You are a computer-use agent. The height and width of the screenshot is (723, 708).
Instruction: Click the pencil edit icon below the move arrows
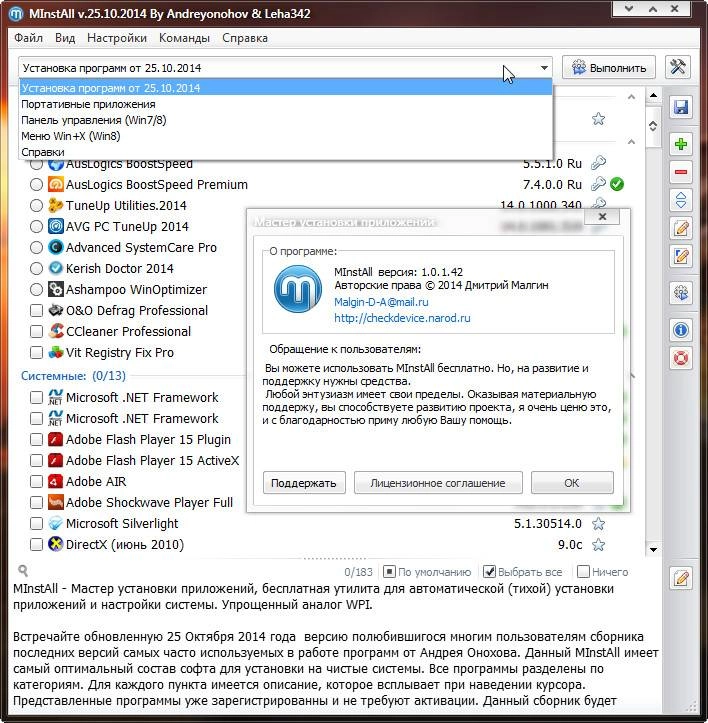[681, 228]
